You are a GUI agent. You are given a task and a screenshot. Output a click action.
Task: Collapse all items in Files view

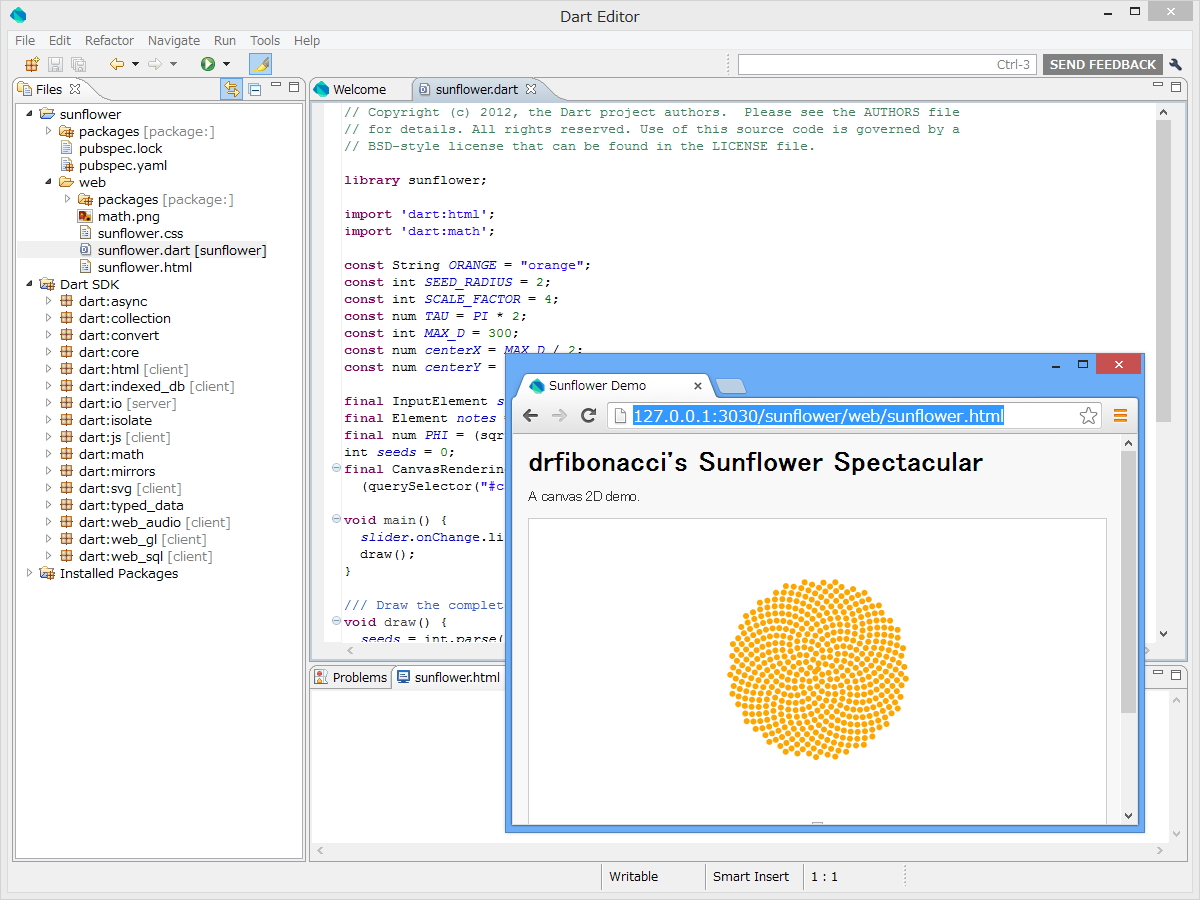pos(253,89)
